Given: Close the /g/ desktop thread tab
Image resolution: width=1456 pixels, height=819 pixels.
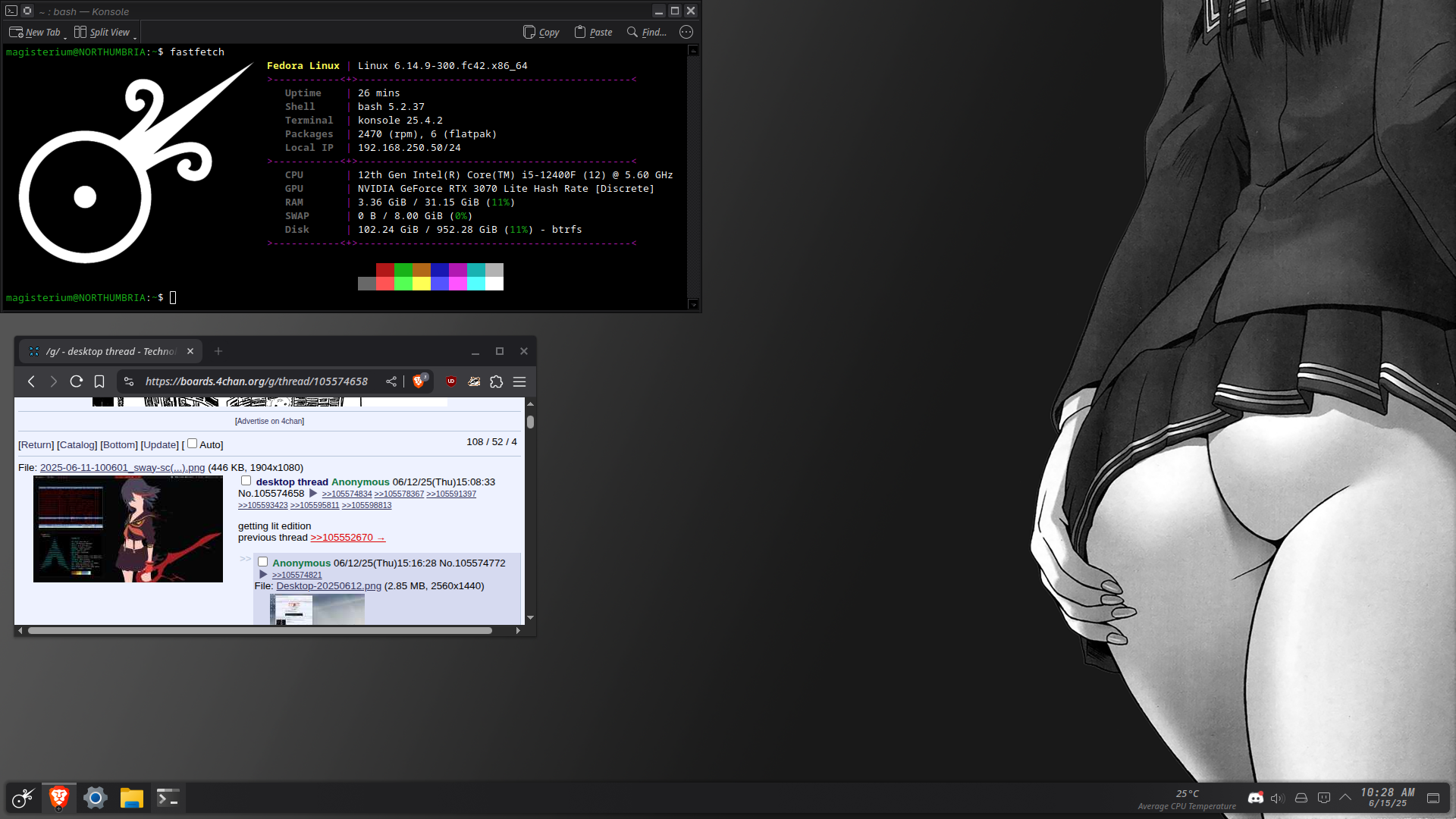Looking at the screenshot, I should point(190,351).
